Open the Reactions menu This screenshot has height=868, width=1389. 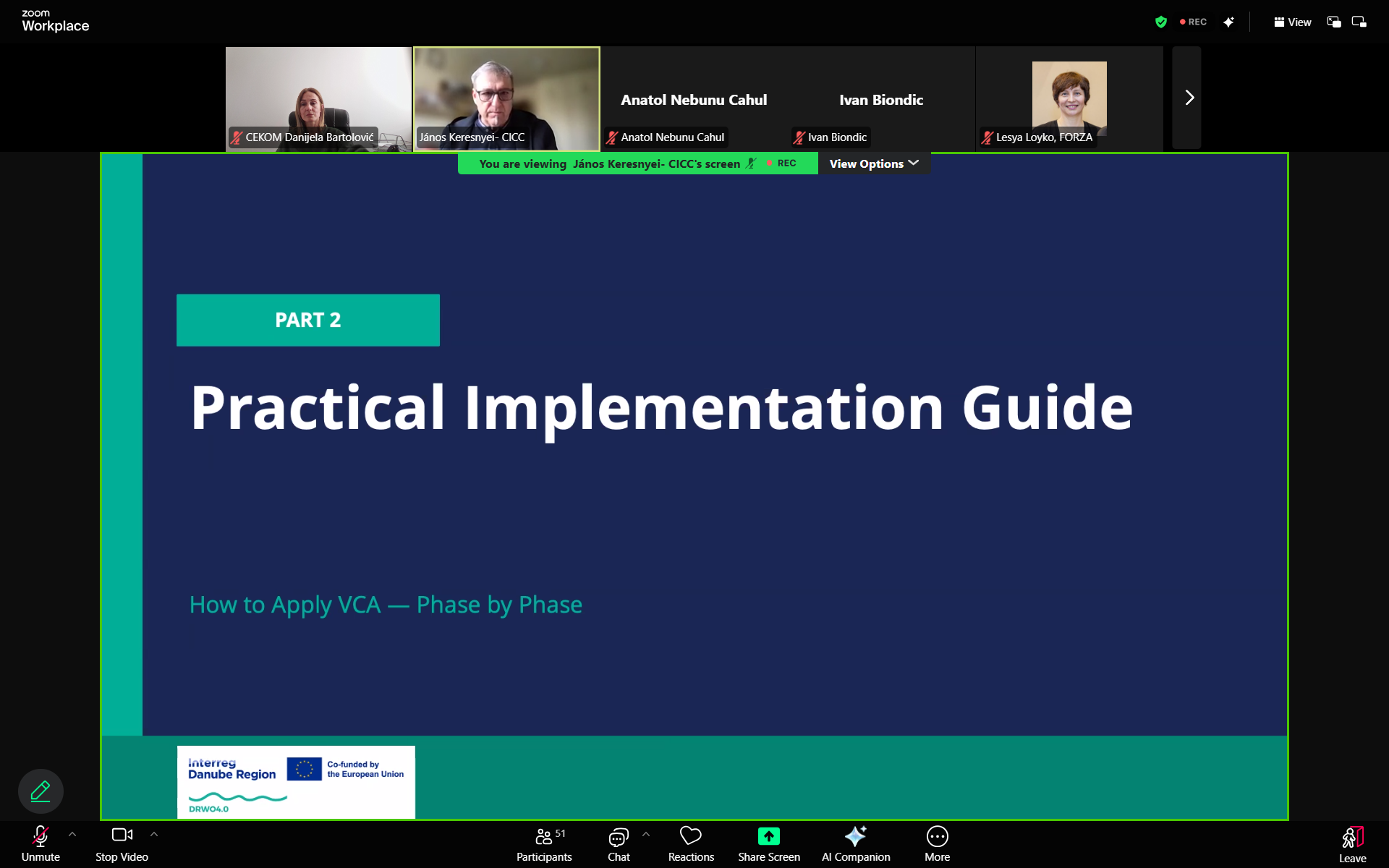pos(691,843)
